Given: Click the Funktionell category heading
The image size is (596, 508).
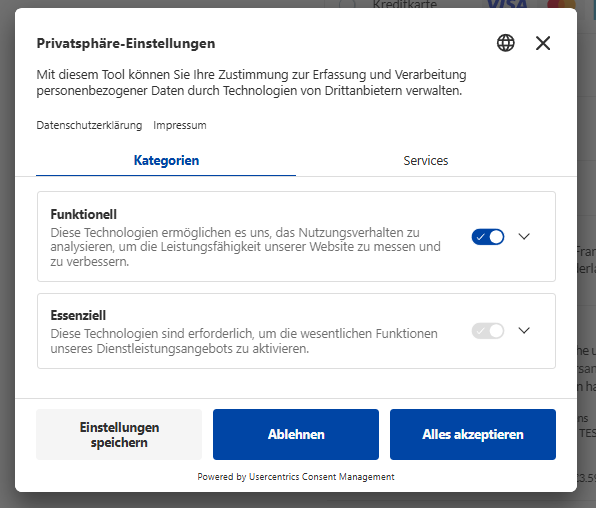Looking at the screenshot, I should [x=84, y=214].
